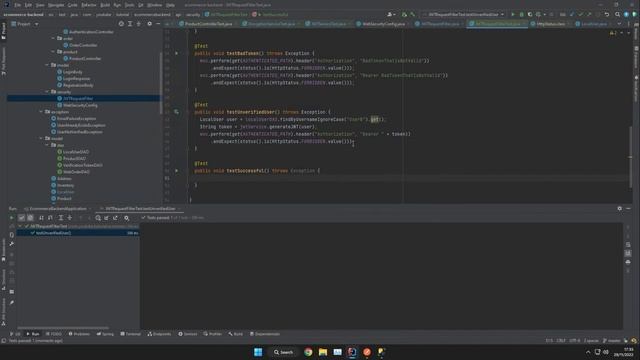Open the Navigate menu
This screenshot has width=640, height=360.
tap(56, 5)
